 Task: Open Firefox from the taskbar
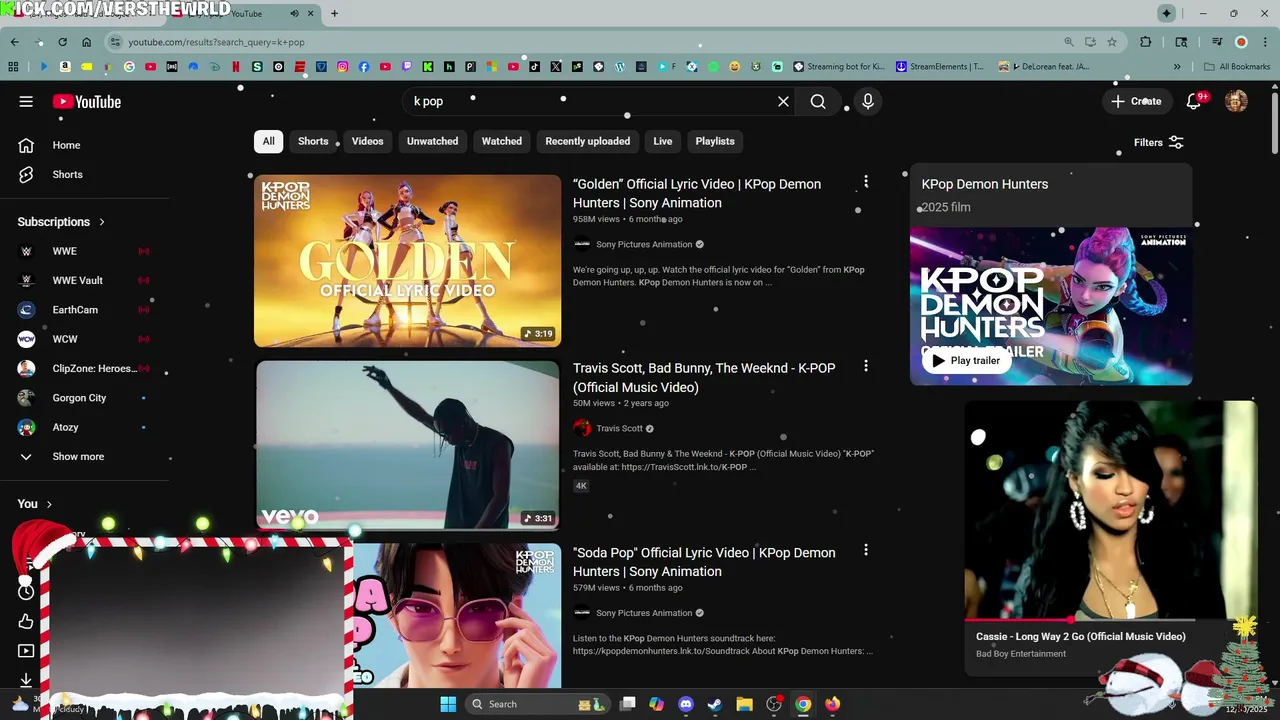pos(832,704)
